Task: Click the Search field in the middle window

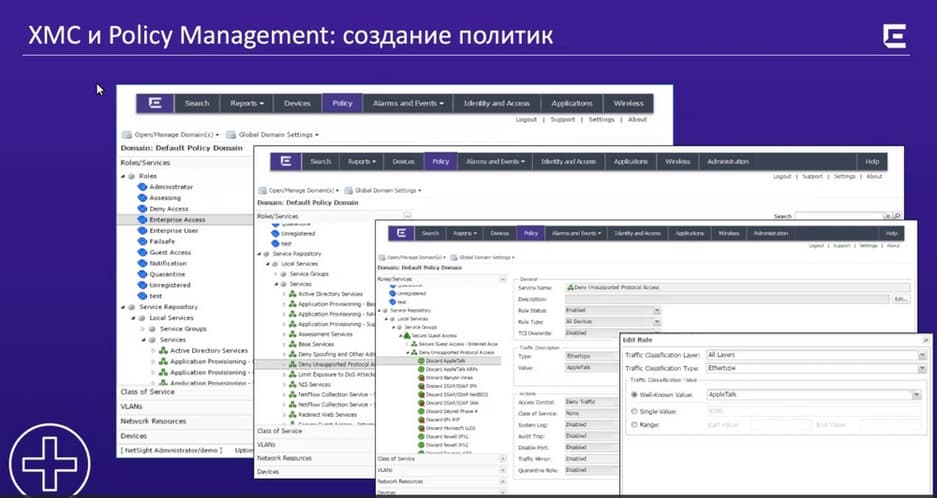Action: pyautogui.click(x=838, y=216)
